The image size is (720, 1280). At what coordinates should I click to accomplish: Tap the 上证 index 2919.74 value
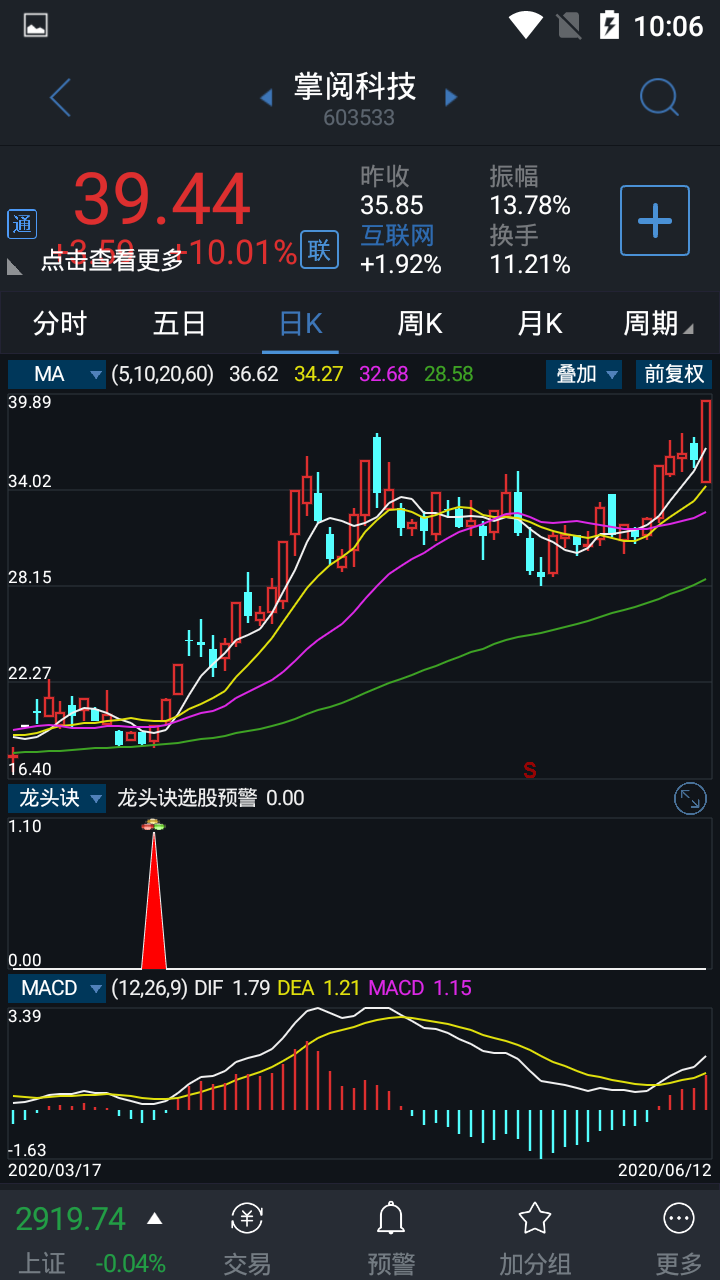click(70, 1219)
